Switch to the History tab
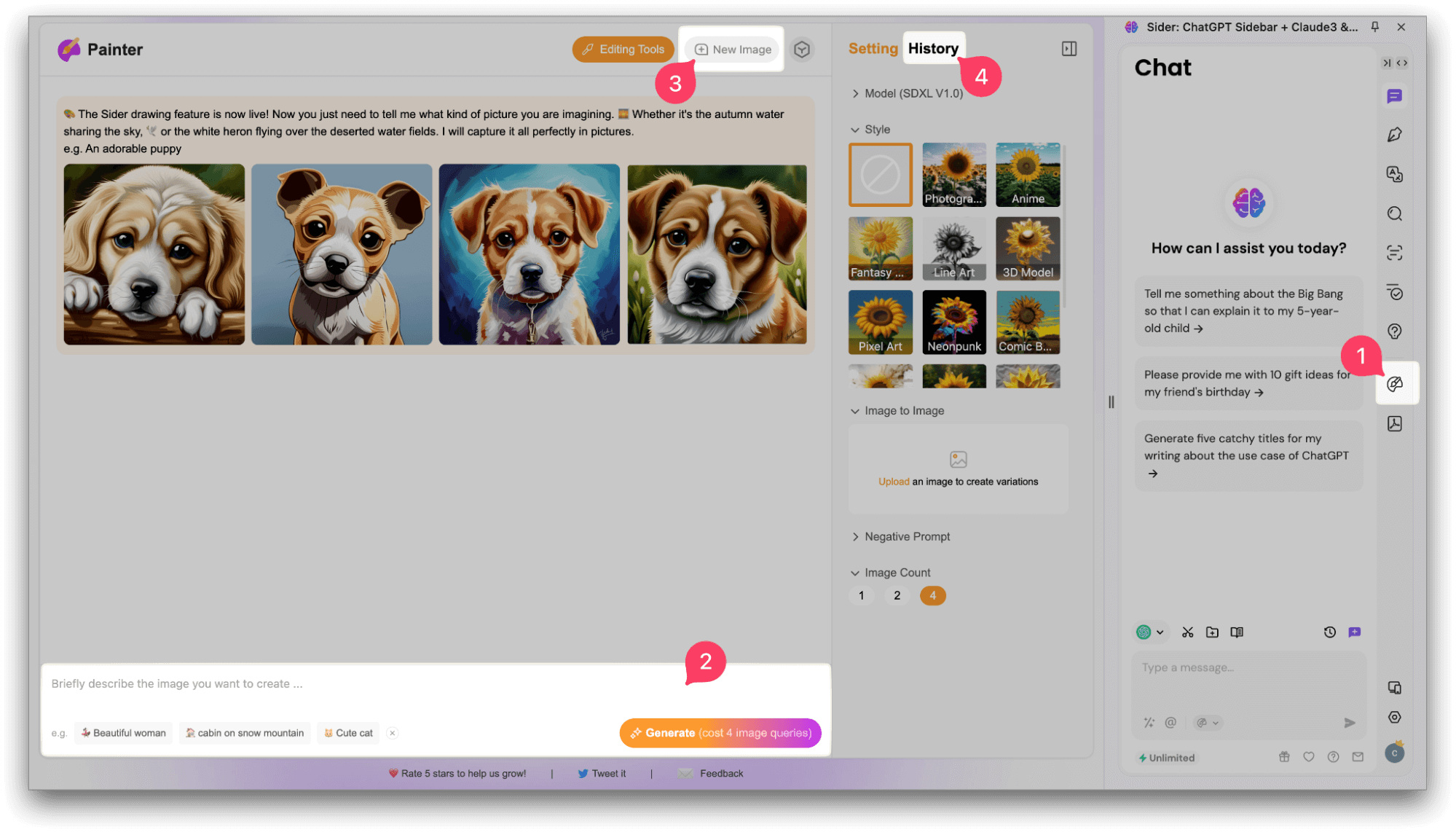1456x832 pixels. pos(933,49)
